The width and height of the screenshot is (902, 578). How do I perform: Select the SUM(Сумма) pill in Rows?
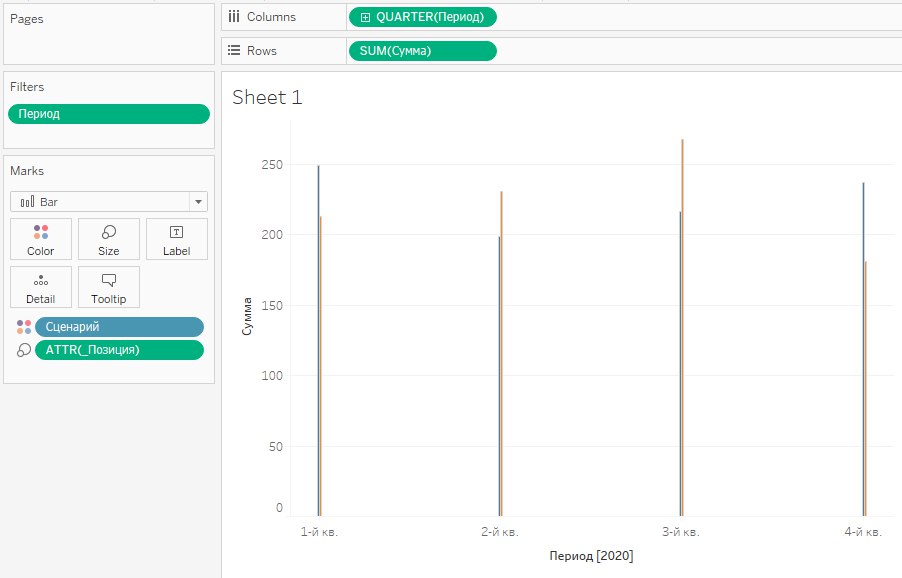point(423,51)
